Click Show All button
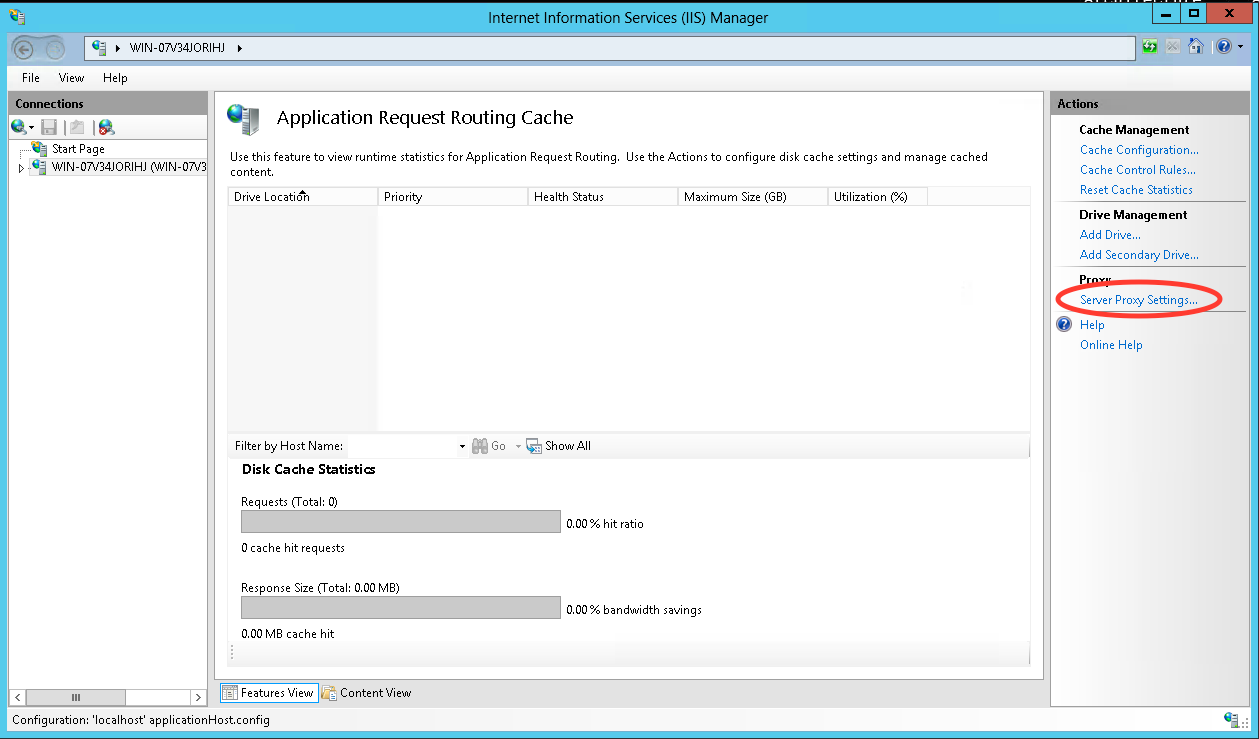Viewport: 1259px width, 739px height. coord(558,446)
